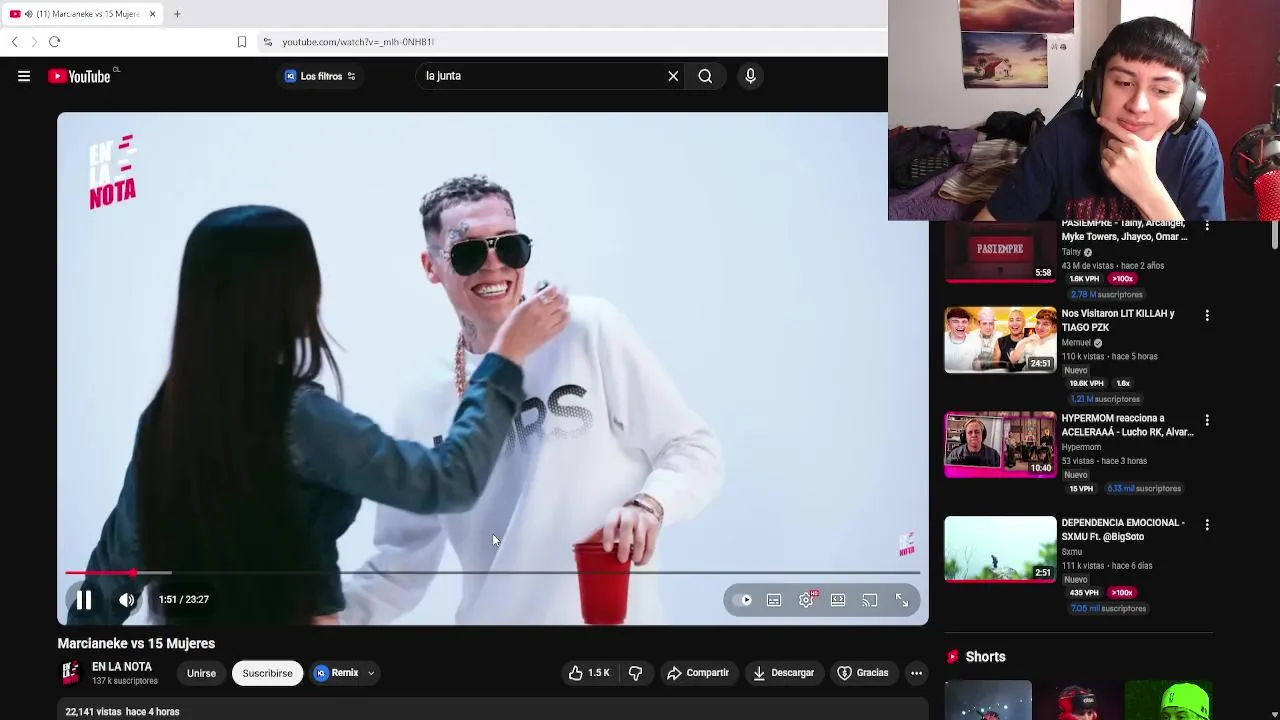
Task: Switch the player to theater mode
Action: pos(838,600)
